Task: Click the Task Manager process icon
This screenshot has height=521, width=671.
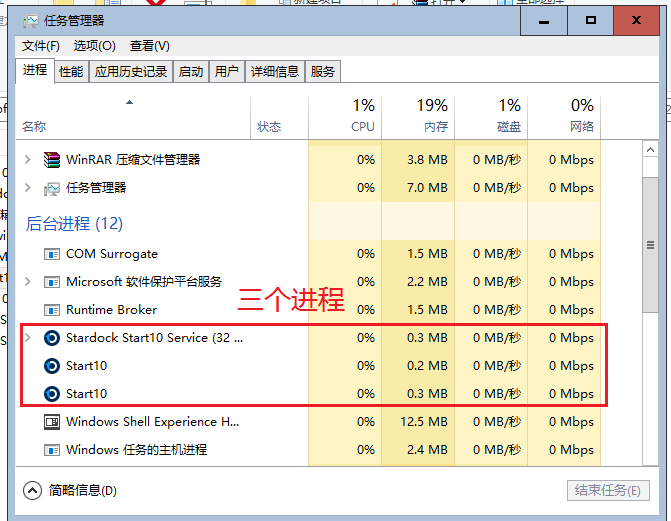Action: [52, 188]
